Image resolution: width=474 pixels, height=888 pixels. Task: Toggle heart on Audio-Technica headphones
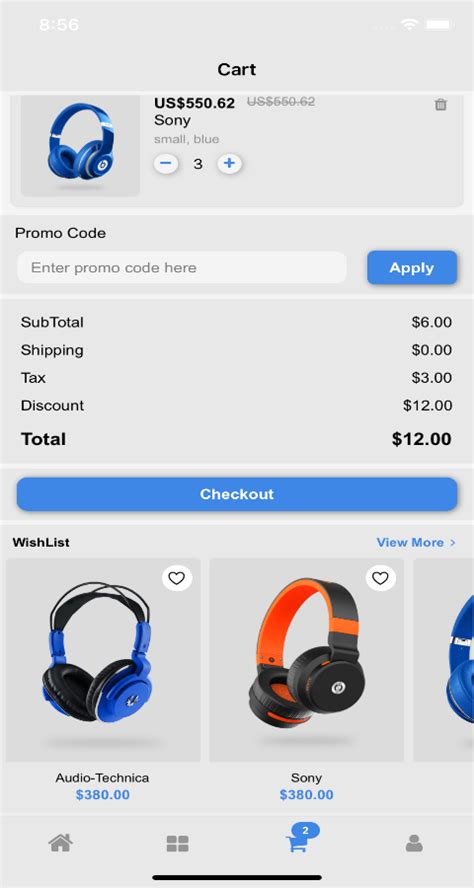[177, 578]
